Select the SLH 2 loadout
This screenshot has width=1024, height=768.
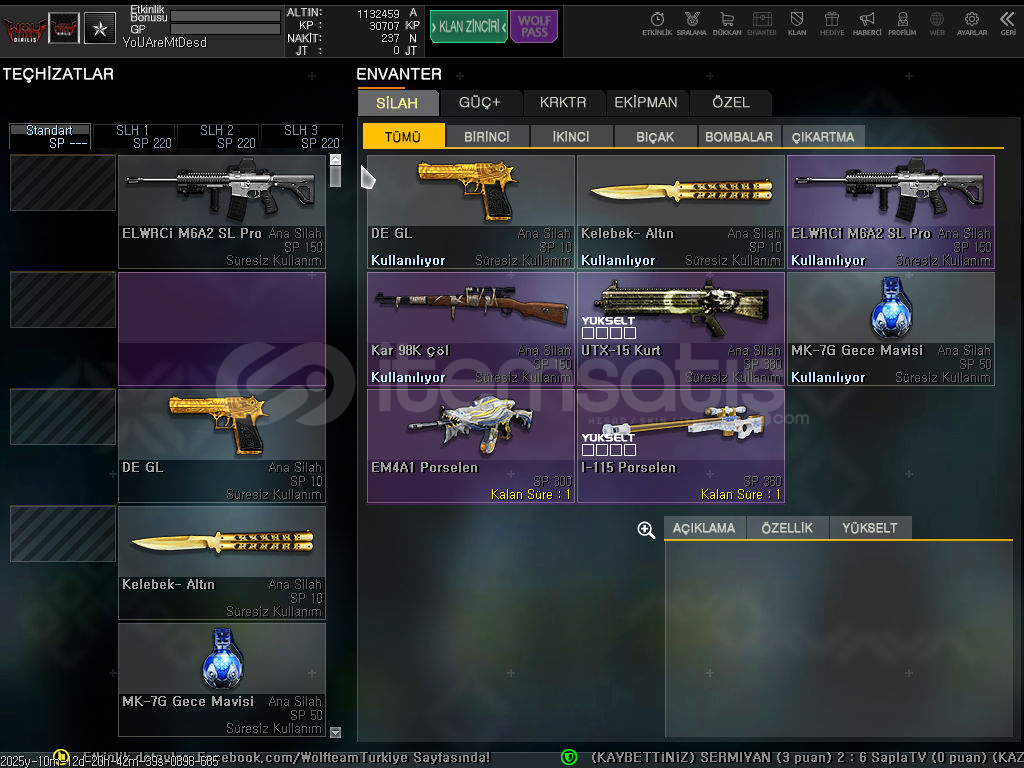(x=218, y=136)
